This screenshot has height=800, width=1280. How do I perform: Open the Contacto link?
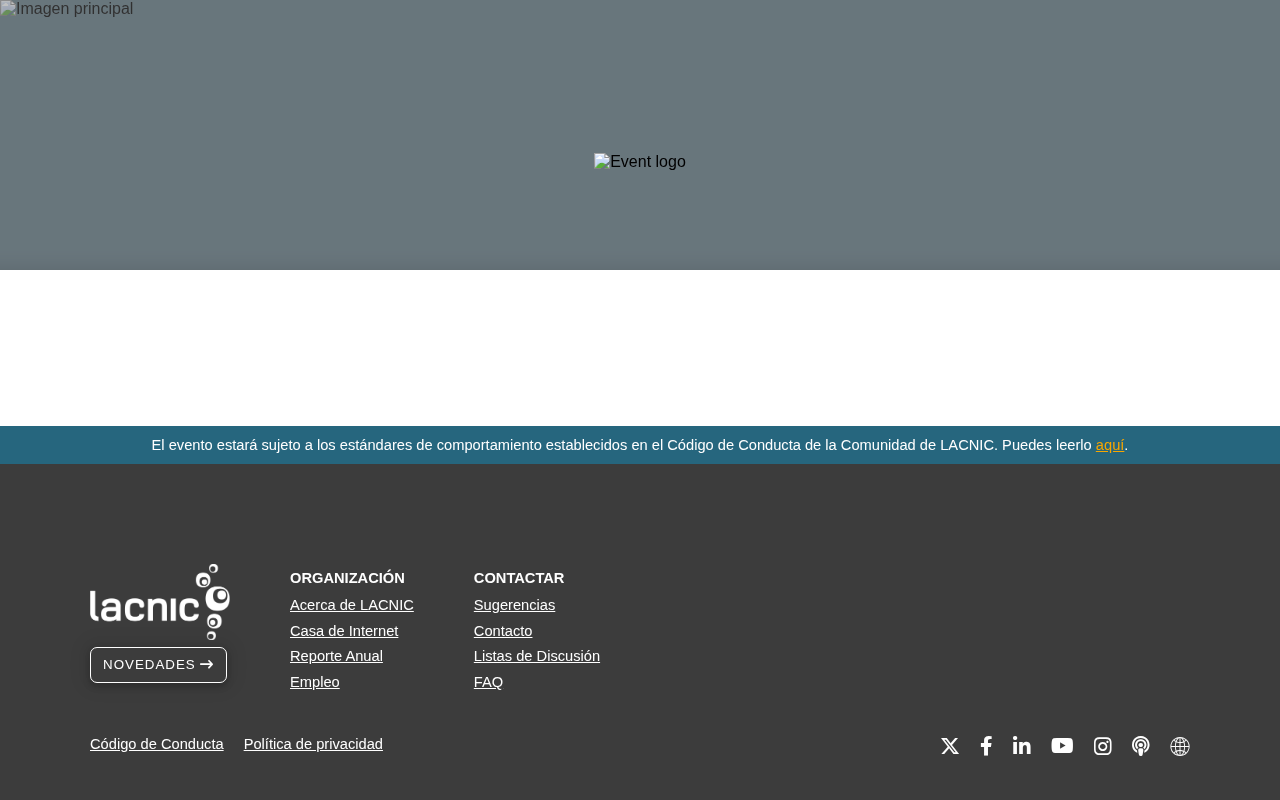point(503,631)
